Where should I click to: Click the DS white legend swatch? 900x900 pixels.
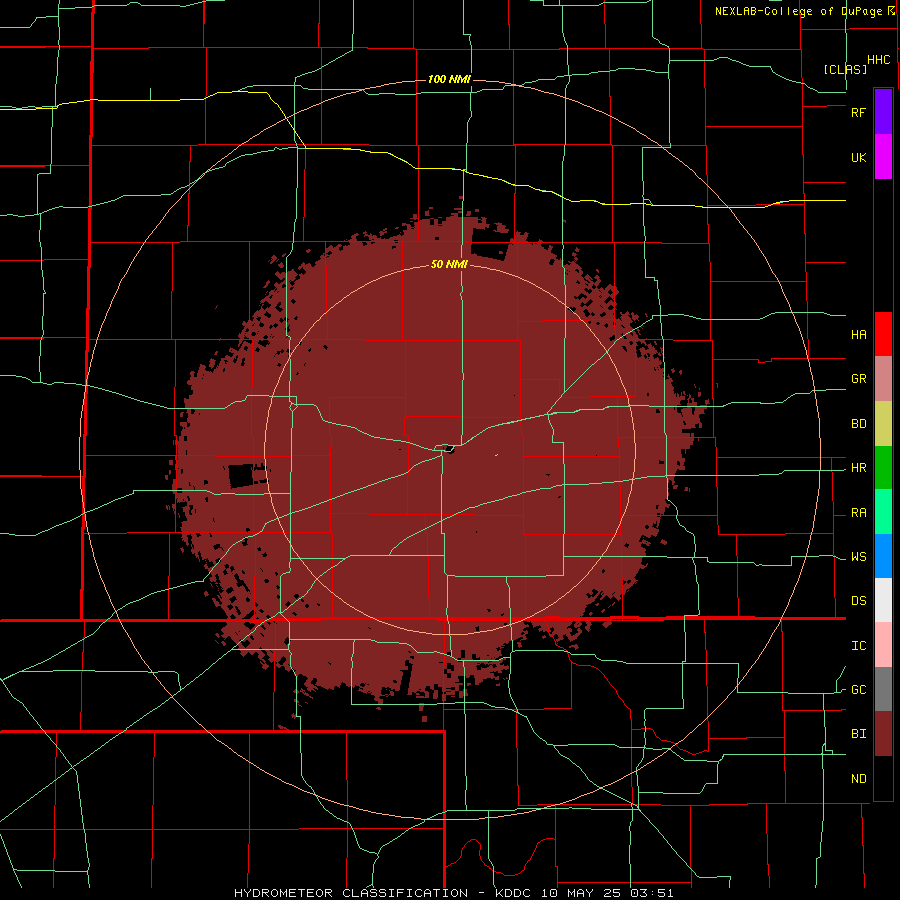pyautogui.click(x=883, y=600)
